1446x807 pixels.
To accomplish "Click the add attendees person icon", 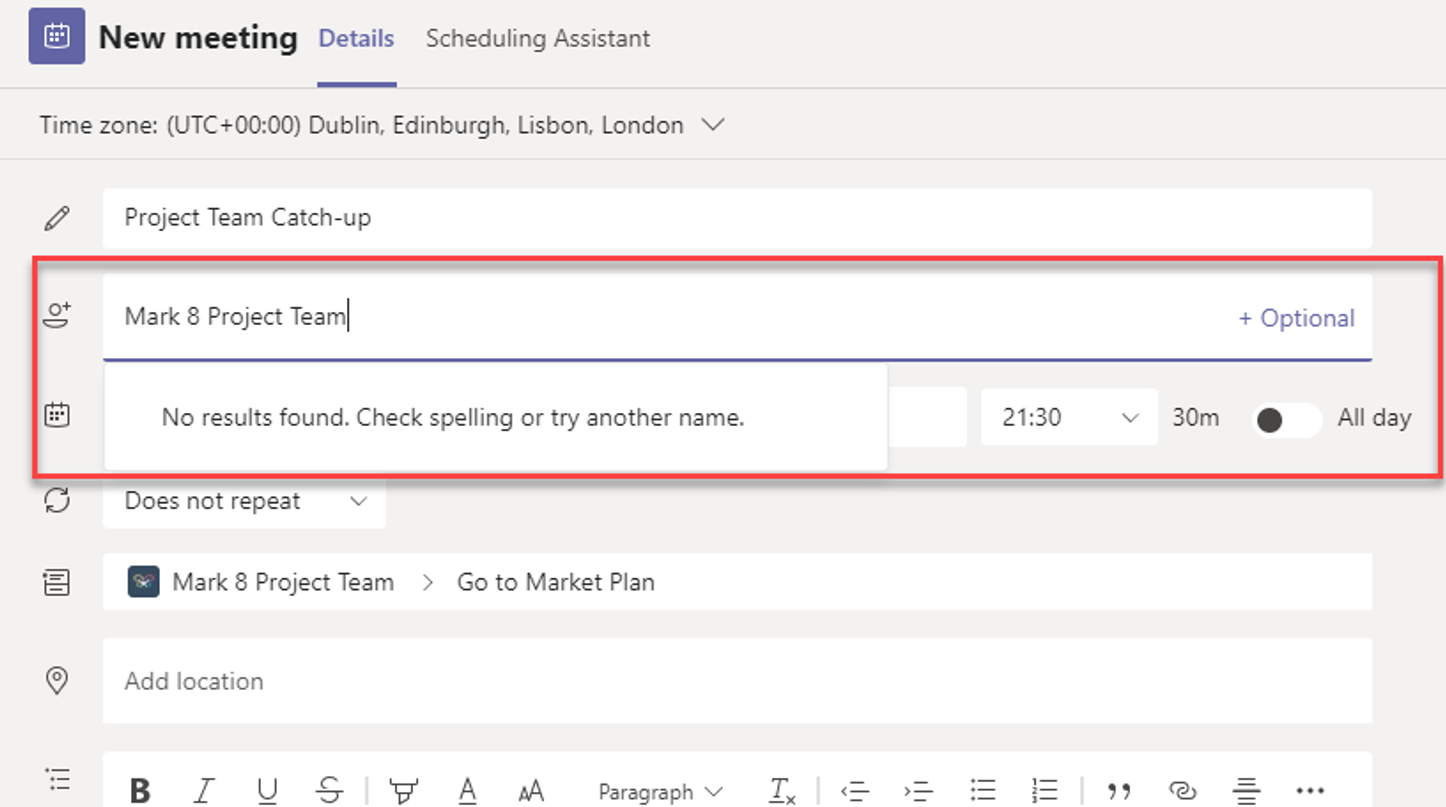I will pyautogui.click(x=57, y=317).
